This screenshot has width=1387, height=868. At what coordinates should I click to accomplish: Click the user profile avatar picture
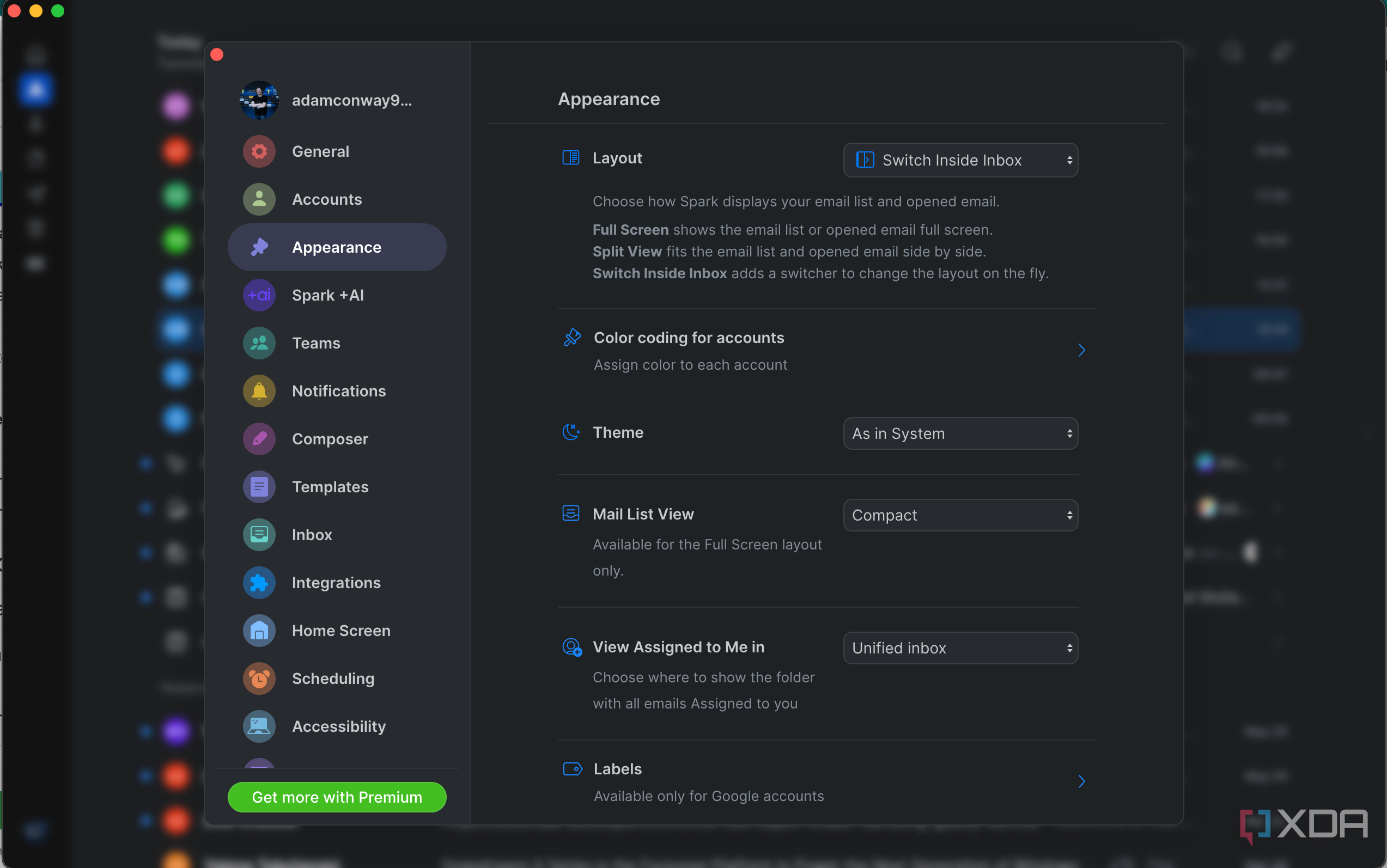(x=259, y=100)
